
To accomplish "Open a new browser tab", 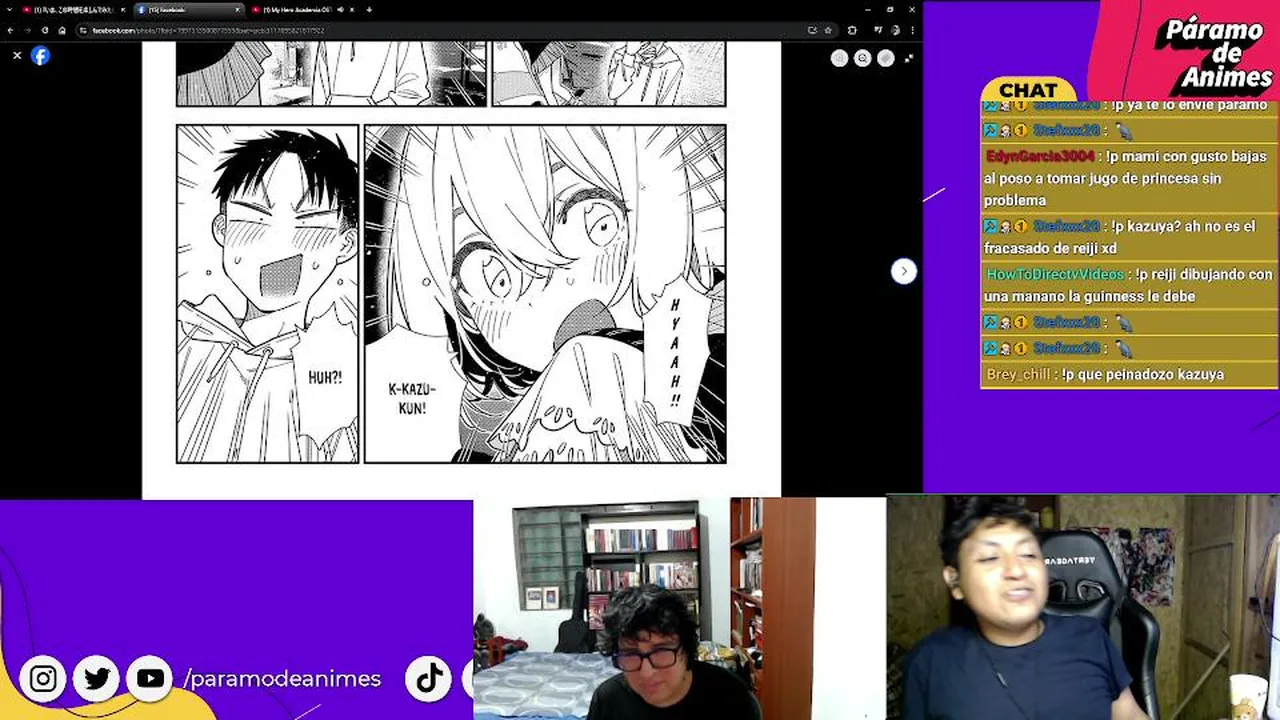I will [x=369, y=10].
